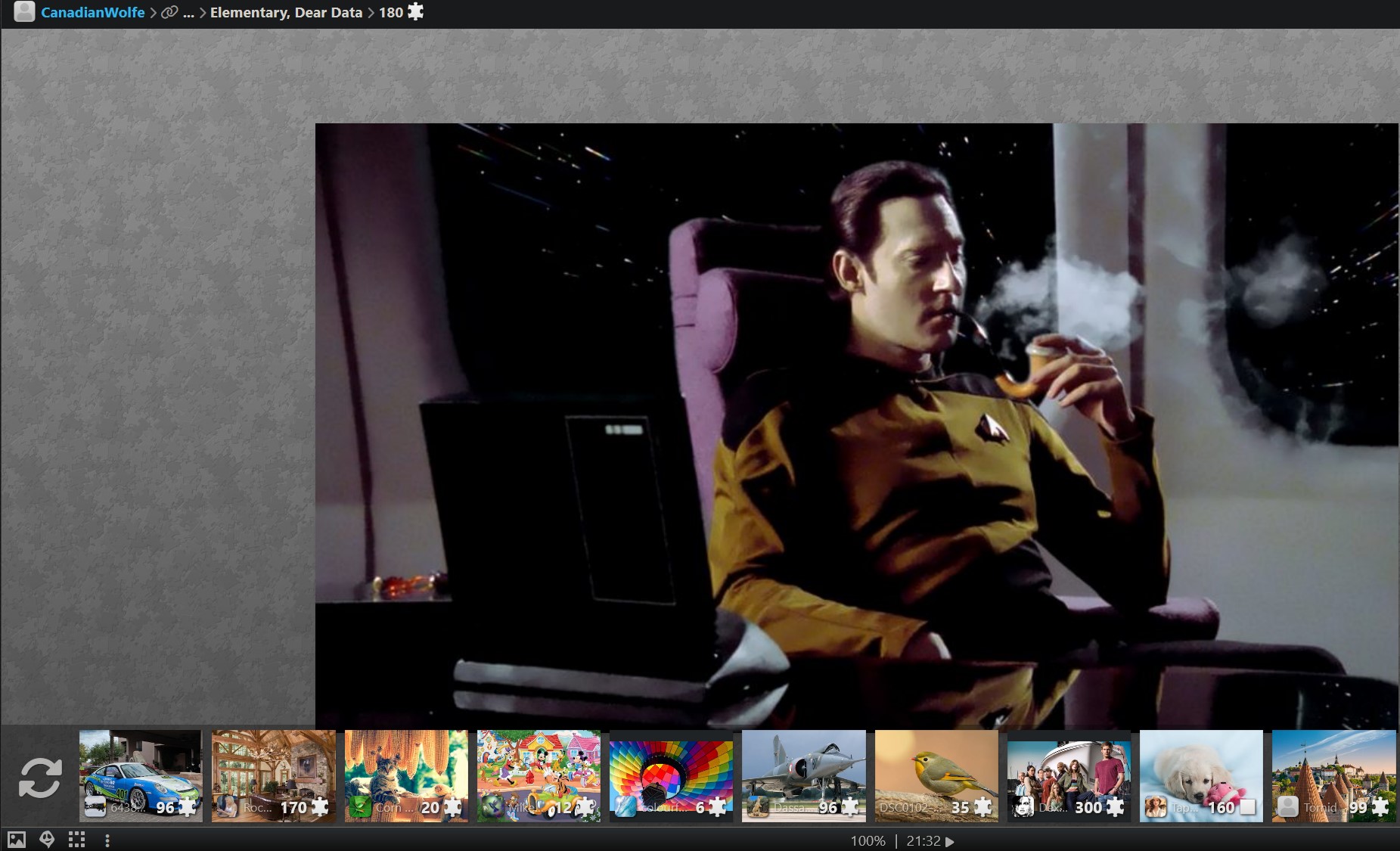Click author avatar on colourful balloon thumbnail
The height and width of the screenshot is (851, 1400).
point(625,807)
